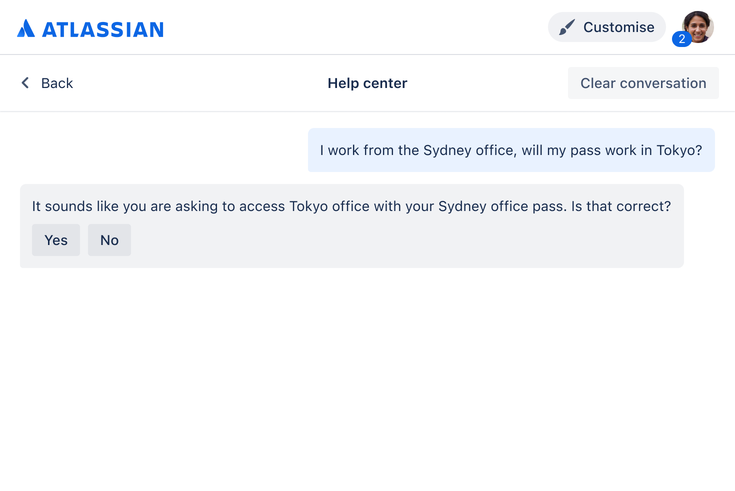Click the Help center heading
This screenshot has height=491, width=735.
(x=368, y=83)
